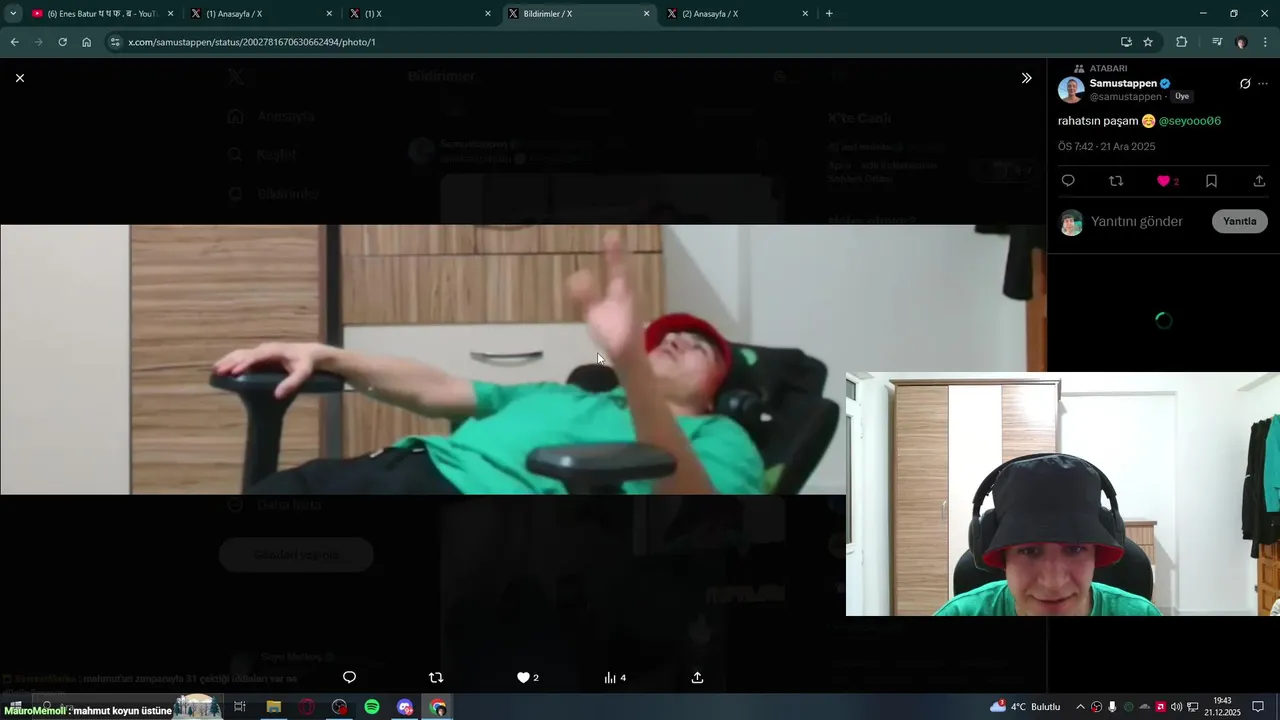Open the Chrome three-dot menu
Image resolution: width=1280 pixels, height=720 pixels.
(1266, 42)
